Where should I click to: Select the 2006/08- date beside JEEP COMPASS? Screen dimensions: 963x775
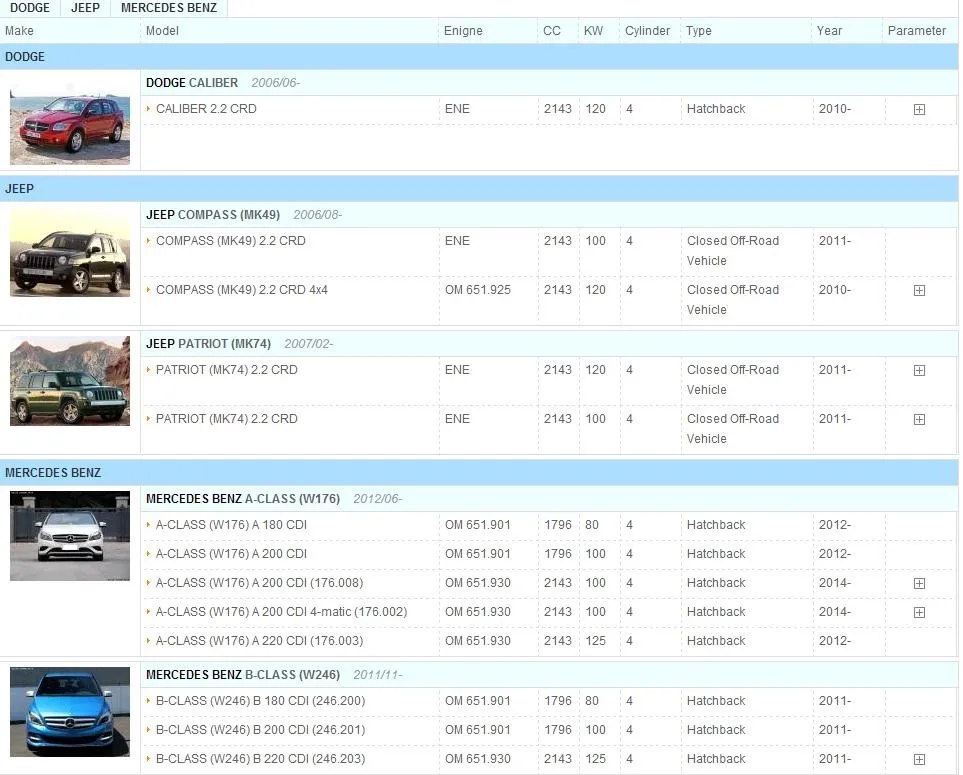pyautogui.click(x=318, y=215)
